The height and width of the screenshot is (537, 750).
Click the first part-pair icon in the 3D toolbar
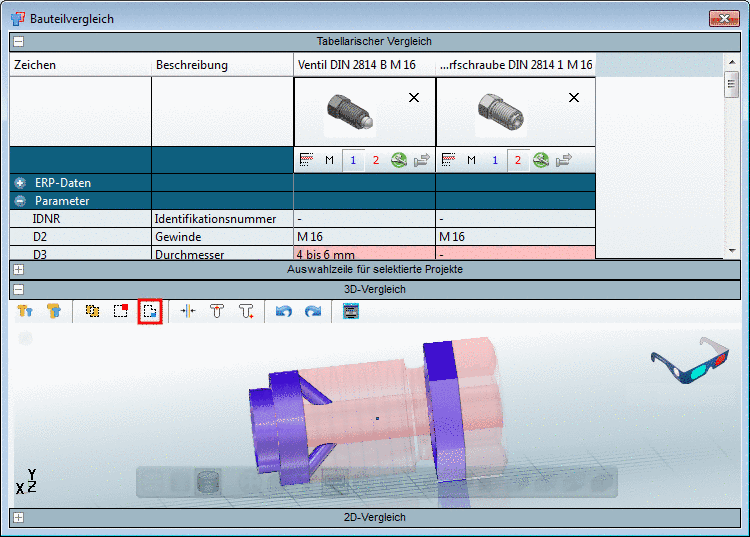click(x=25, y=311)
